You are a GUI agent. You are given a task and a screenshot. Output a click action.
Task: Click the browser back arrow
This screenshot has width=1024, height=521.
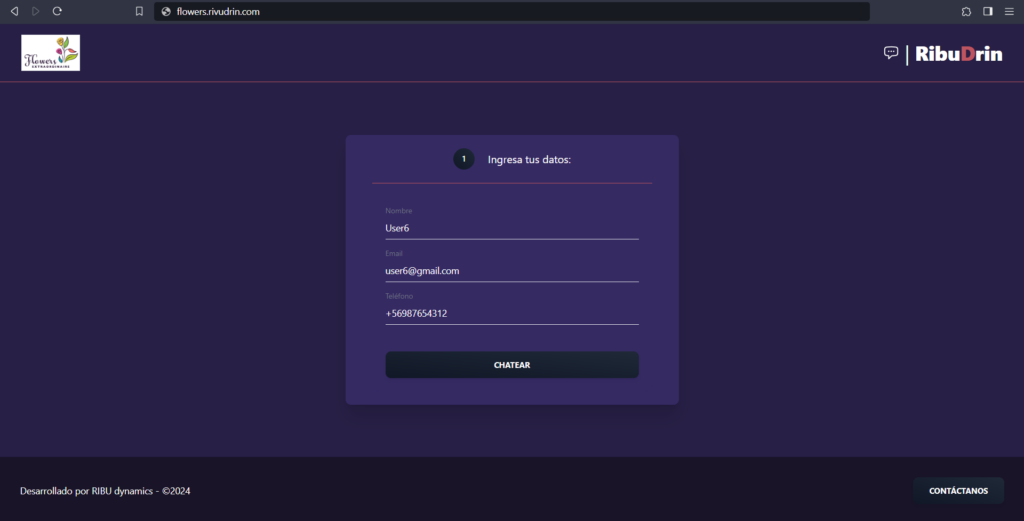[x=14, y=11]
